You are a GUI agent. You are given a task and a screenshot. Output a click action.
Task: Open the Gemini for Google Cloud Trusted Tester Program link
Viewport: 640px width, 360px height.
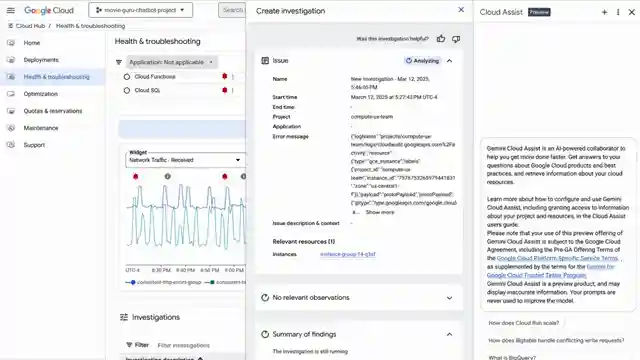(551, 271)
